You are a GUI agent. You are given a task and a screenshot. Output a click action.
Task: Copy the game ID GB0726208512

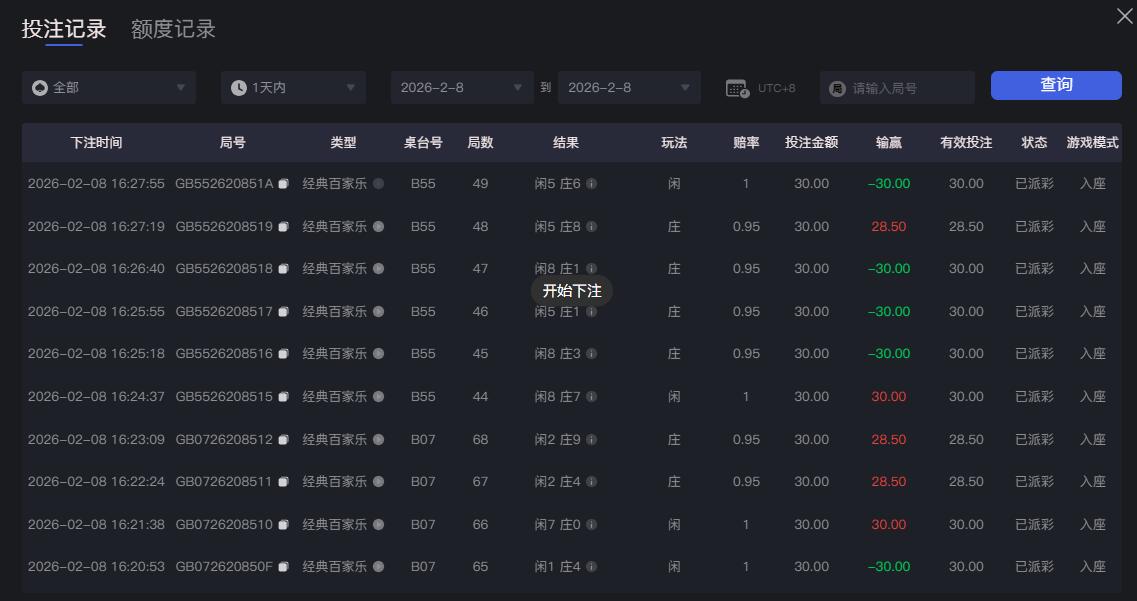[x=284, y=439]
